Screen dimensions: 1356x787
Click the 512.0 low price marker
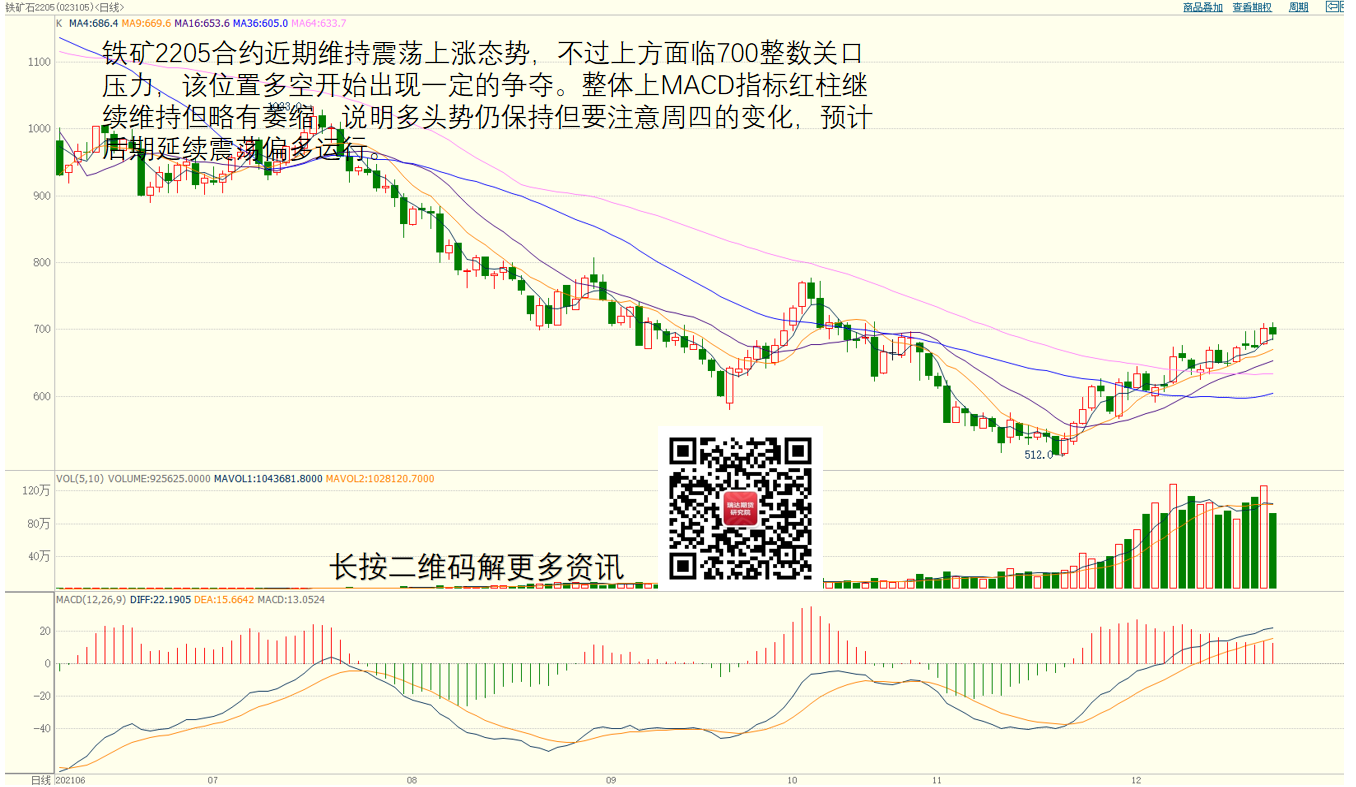click(x=1038, y=455)
